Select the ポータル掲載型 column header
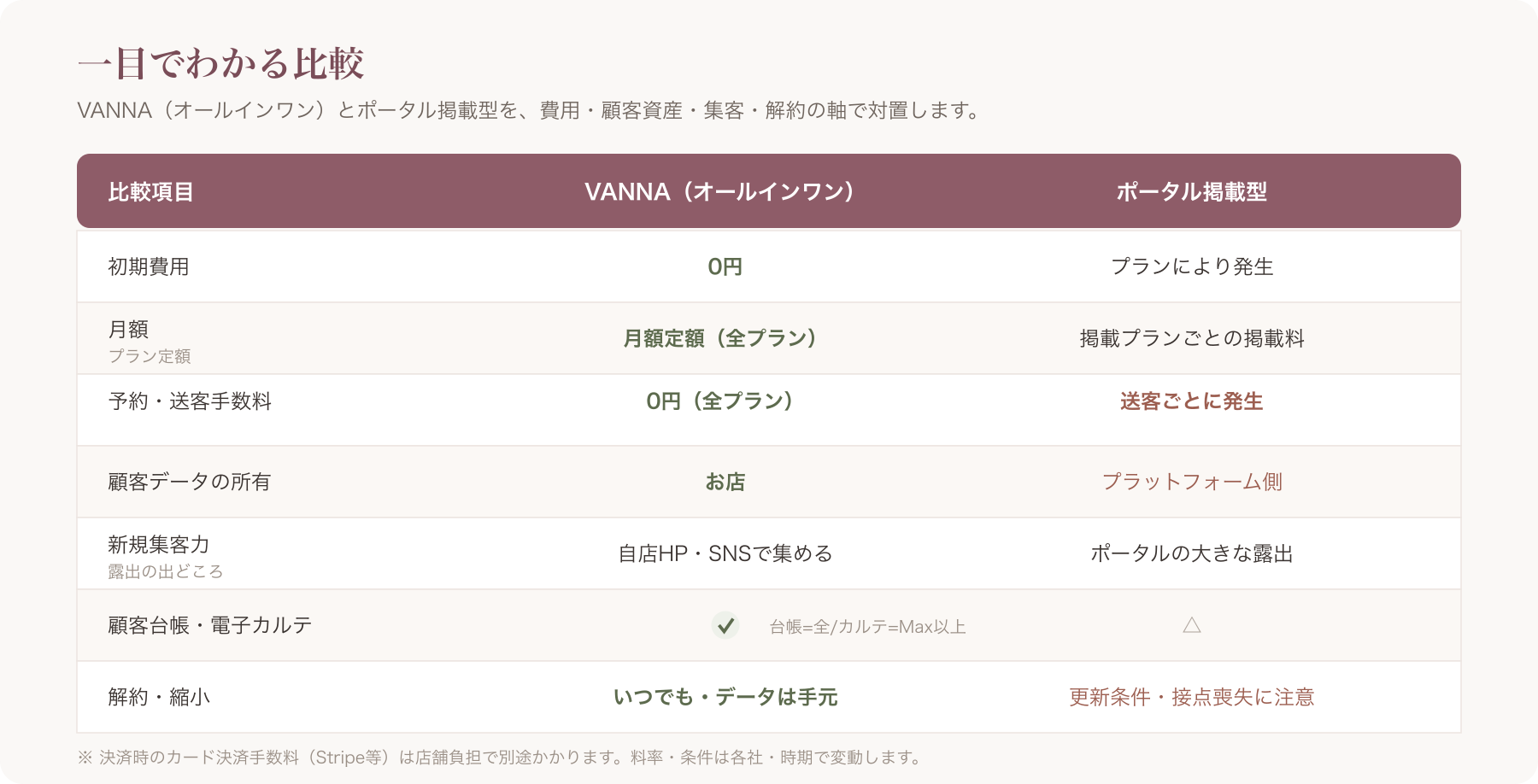 point(1192,191)
